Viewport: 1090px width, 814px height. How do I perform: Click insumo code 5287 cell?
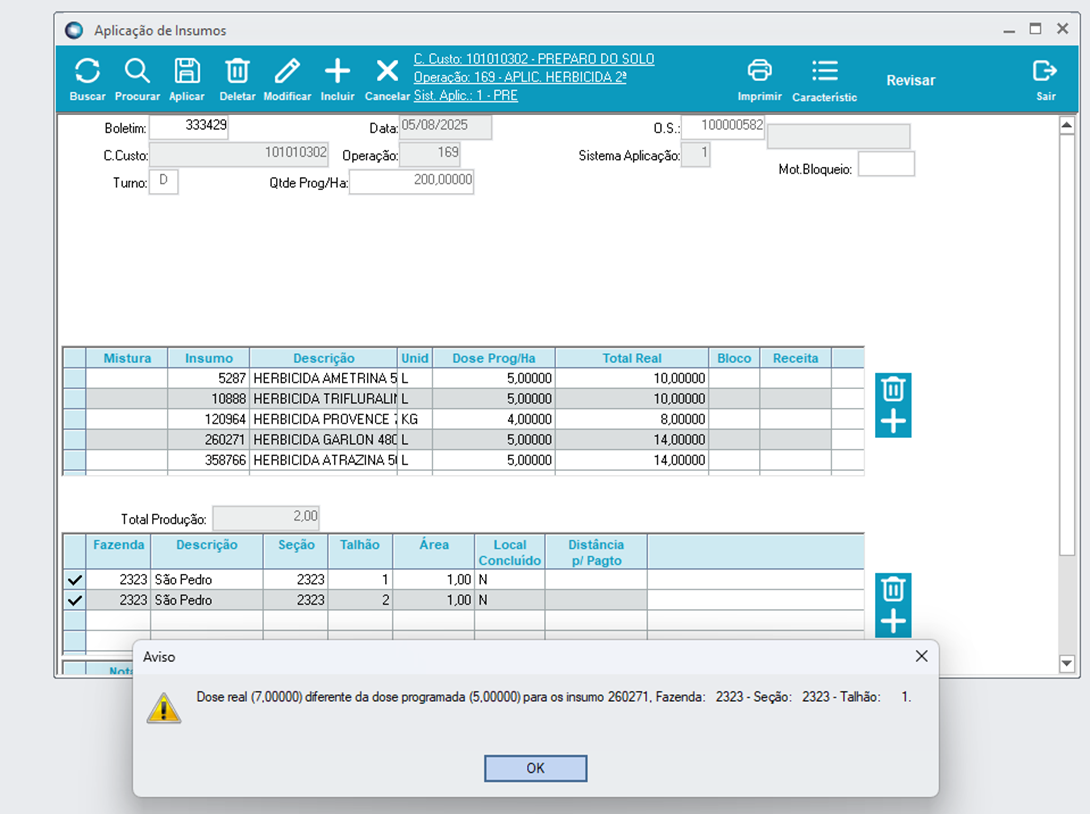pyautogui.click(x=209, y=378)
